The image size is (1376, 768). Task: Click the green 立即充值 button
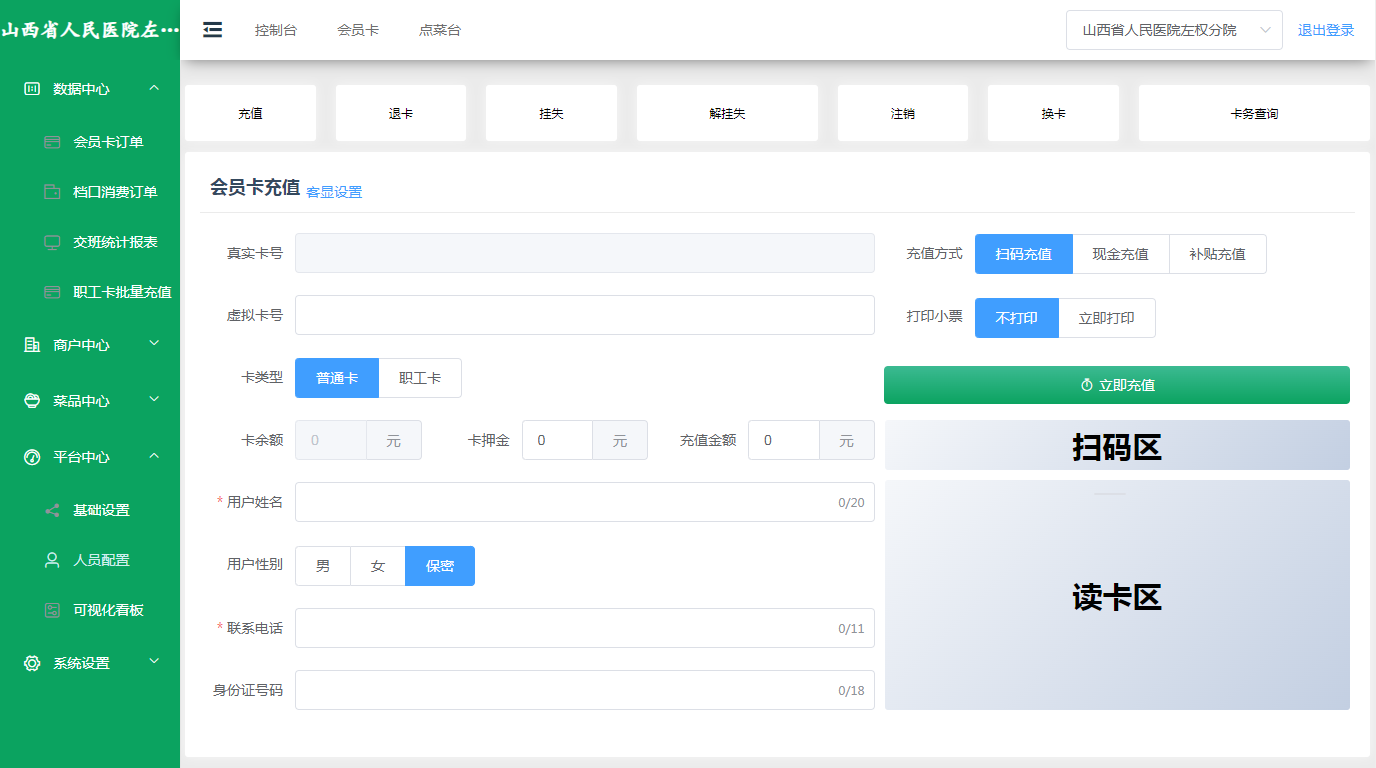(x=1117, y=385)
